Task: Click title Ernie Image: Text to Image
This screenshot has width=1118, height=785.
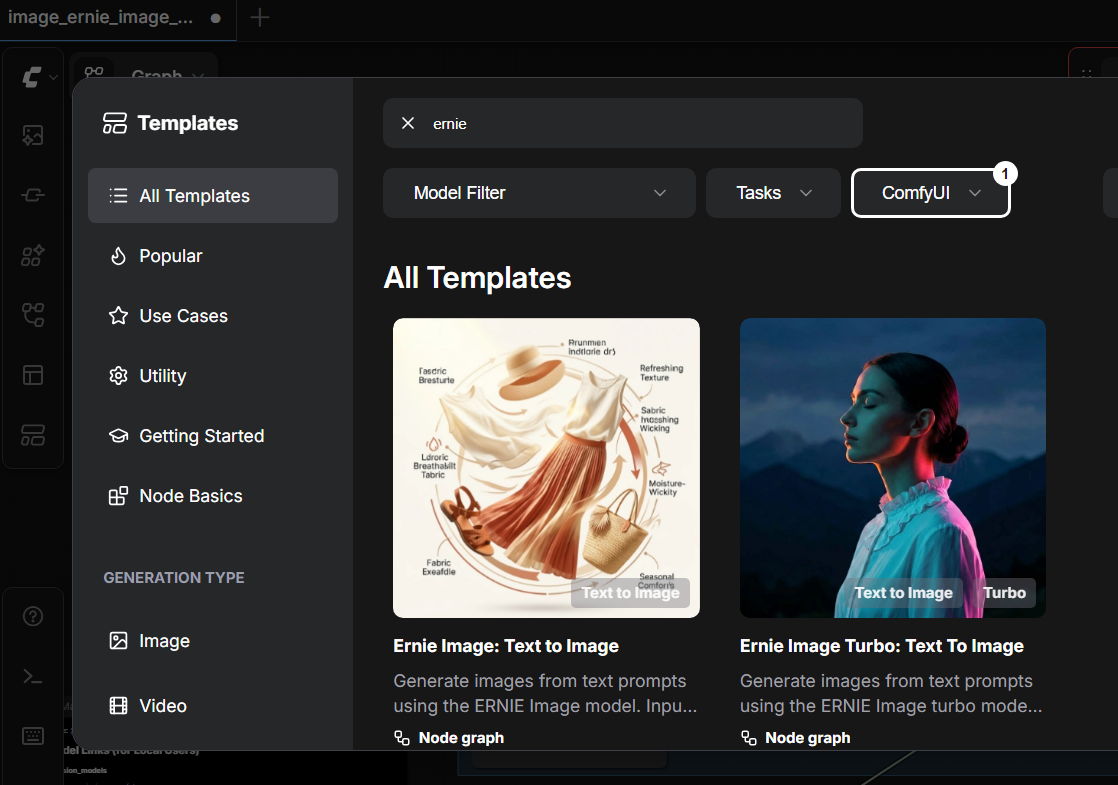Action: point(506,645)
